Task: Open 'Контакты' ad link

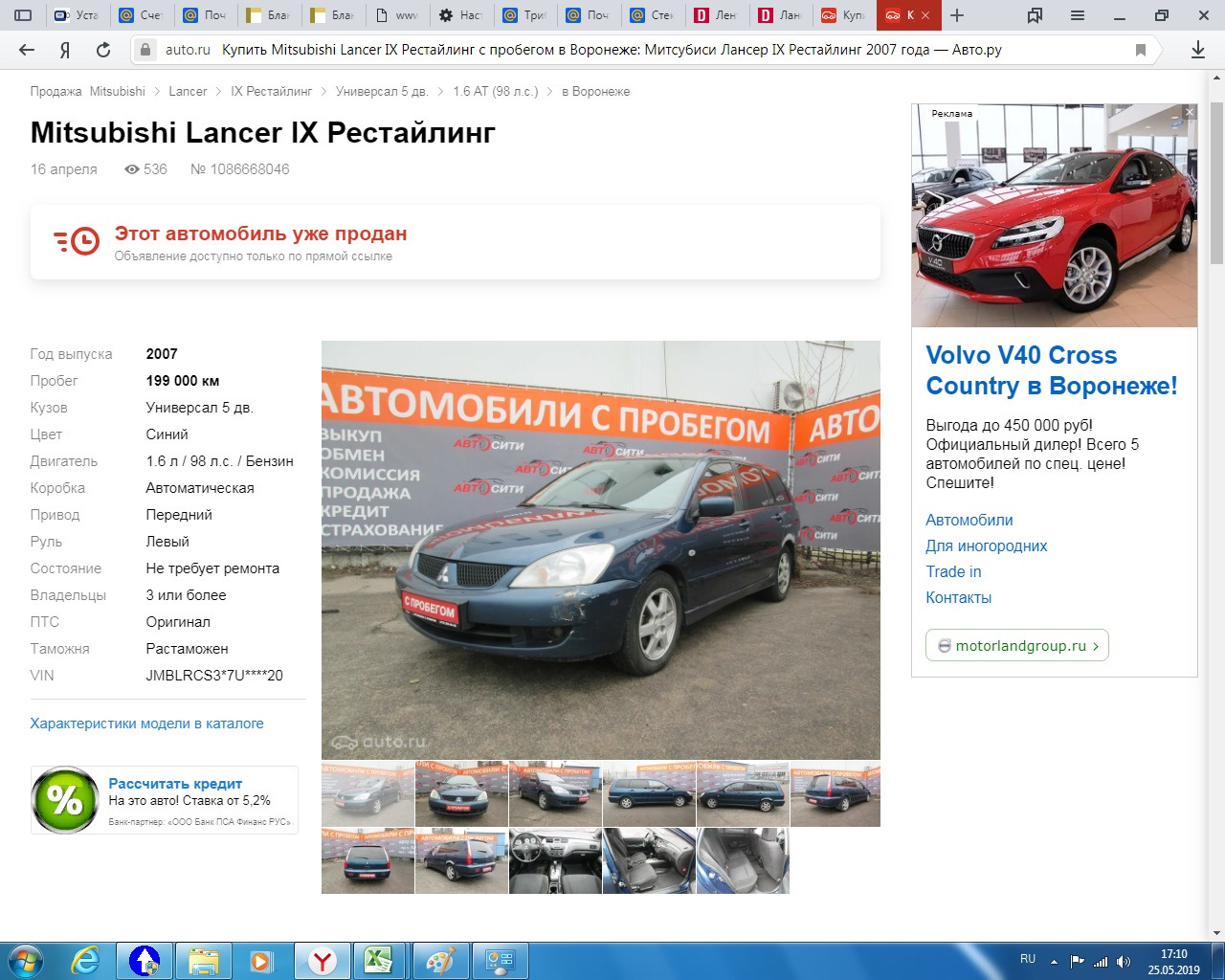Action: click(959, 597)
